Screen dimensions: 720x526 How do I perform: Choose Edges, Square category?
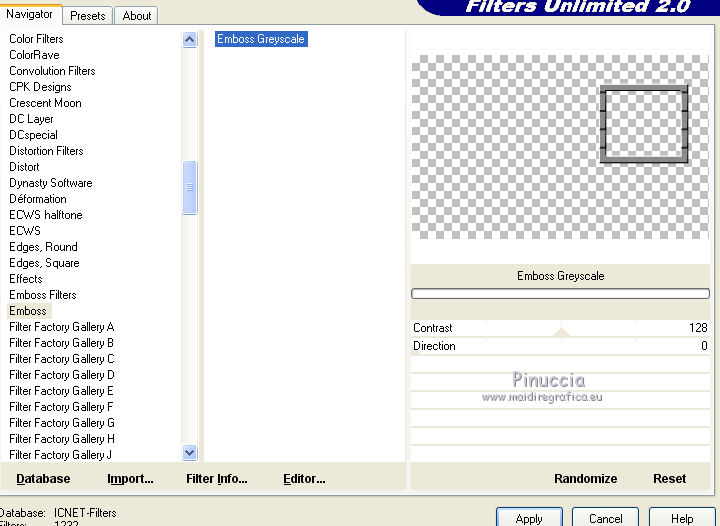(x=45, y=263)
